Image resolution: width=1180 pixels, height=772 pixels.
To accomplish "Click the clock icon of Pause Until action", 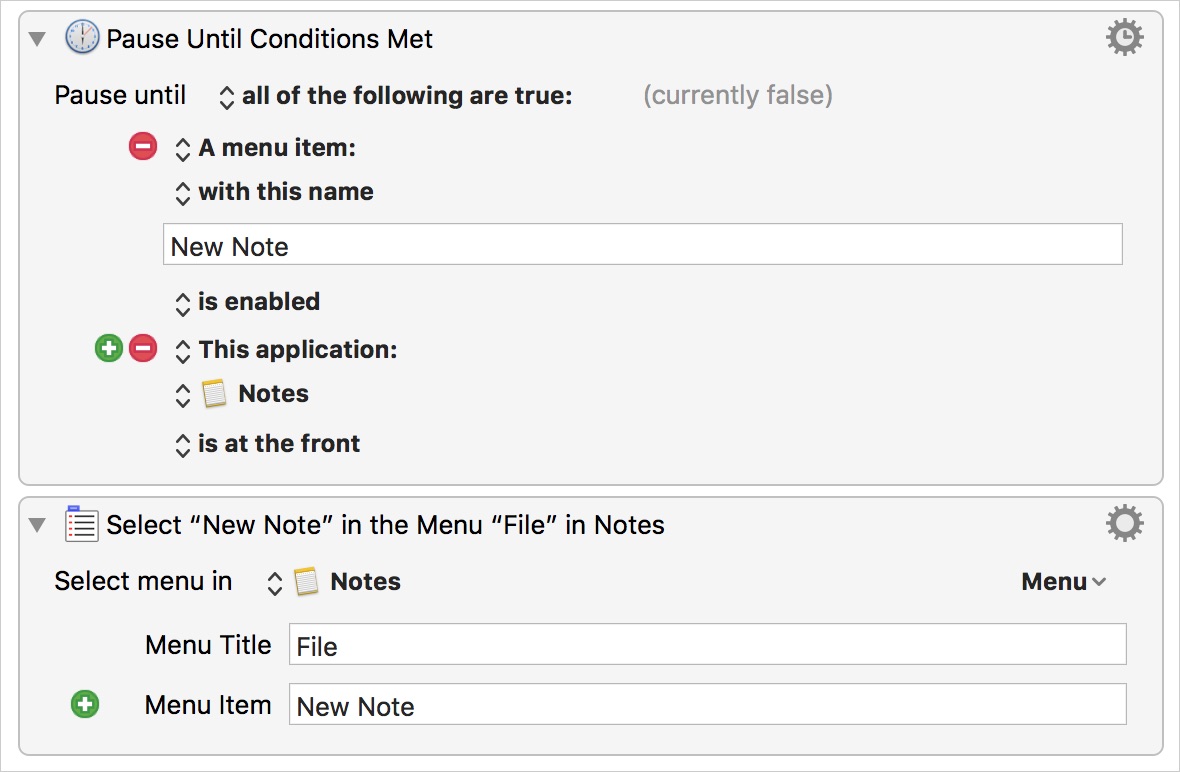I will coord(82,38).
